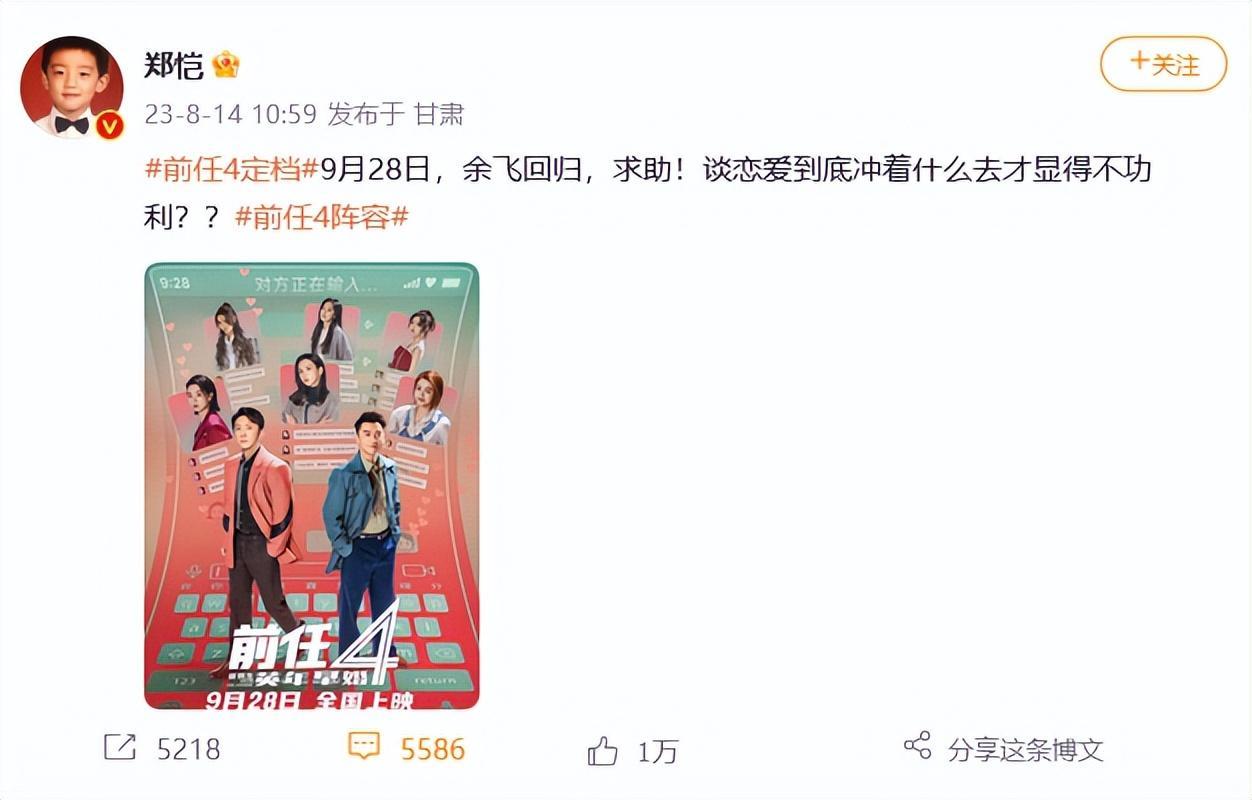This screenshot has width=1252, height=800.
Task: Enlarge the 前任4 movie poster image
Action: 312,486
